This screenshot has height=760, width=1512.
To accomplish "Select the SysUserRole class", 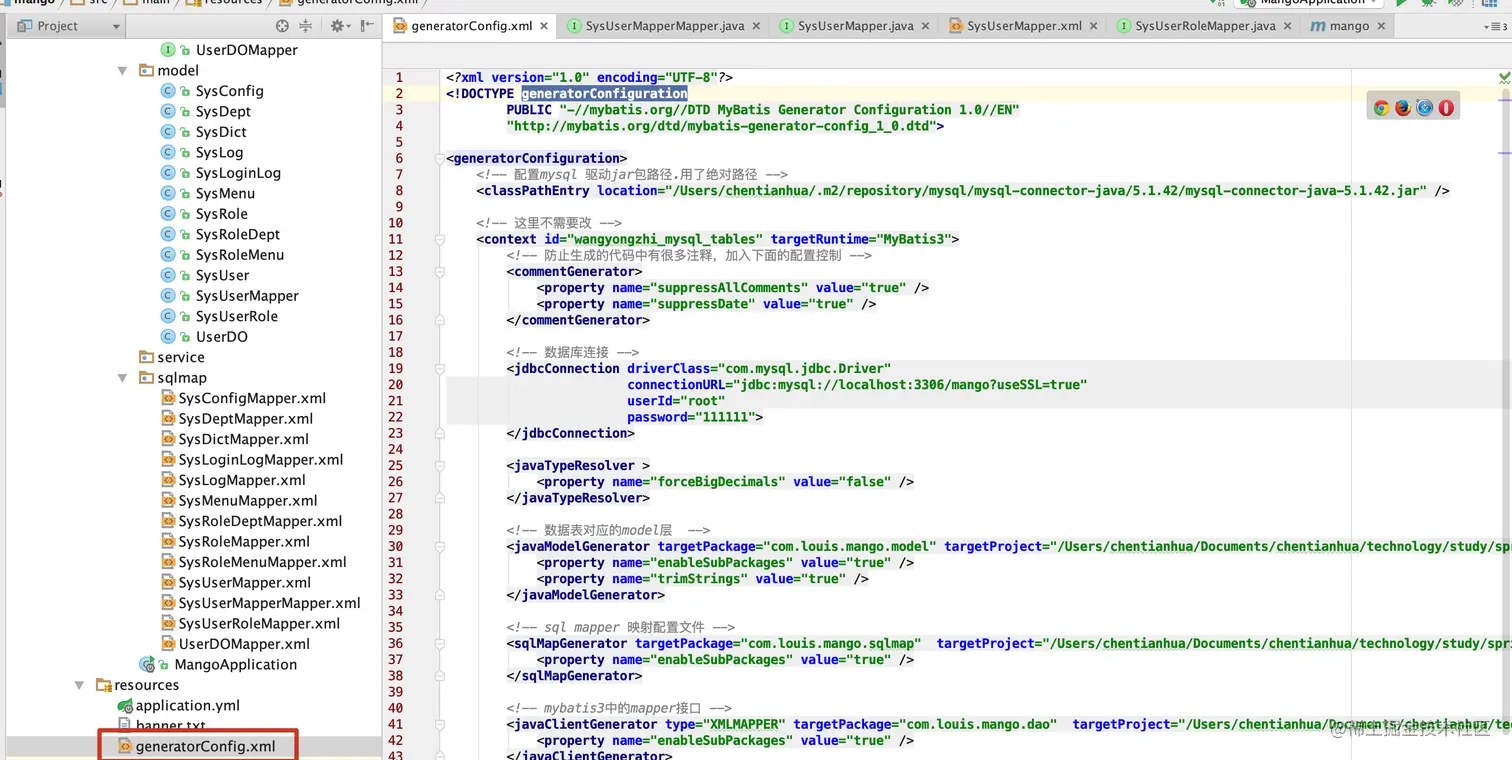I will 237,316.
